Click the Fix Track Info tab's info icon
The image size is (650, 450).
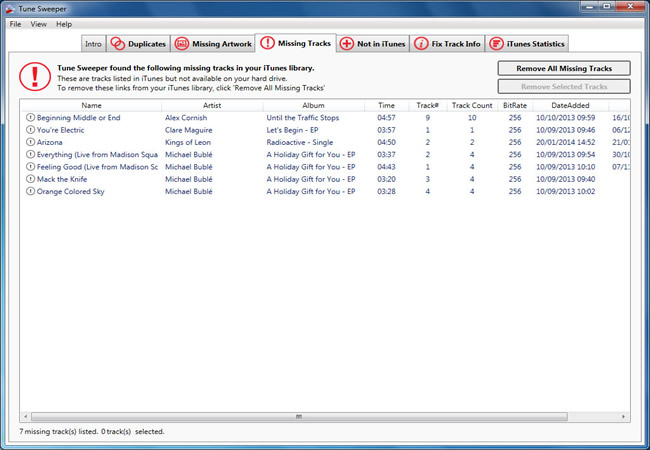(421, 44)
